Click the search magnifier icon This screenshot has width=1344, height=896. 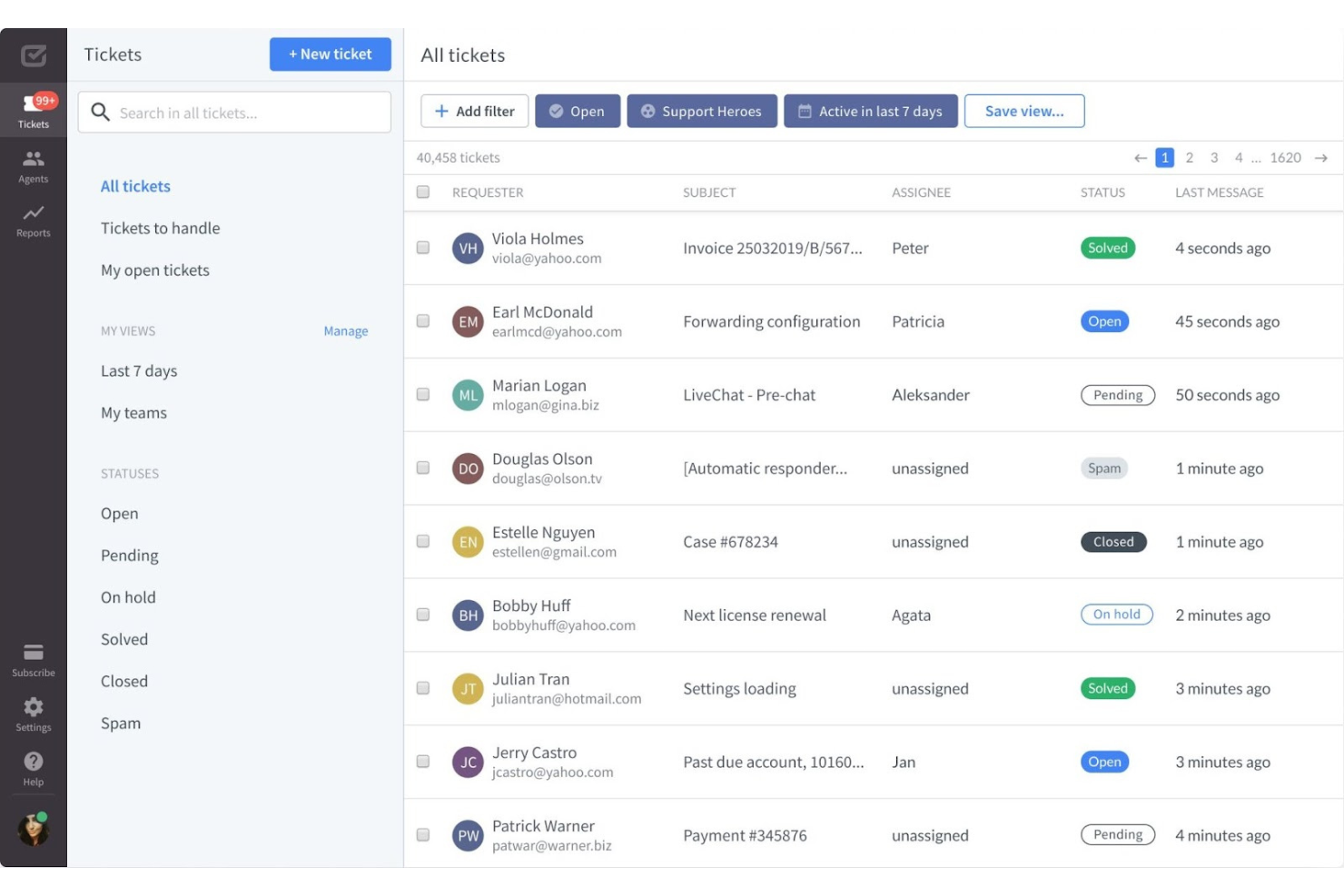coord(101,112)
